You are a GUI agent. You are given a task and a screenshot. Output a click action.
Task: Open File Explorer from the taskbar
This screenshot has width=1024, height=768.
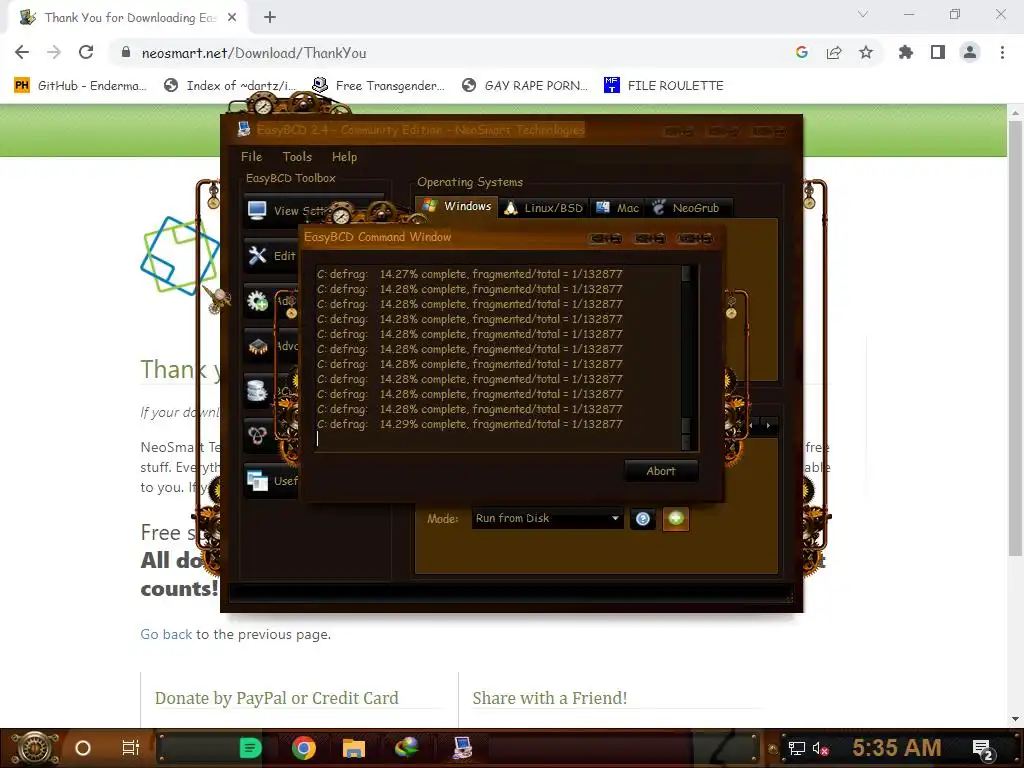[x=353, y=748]
